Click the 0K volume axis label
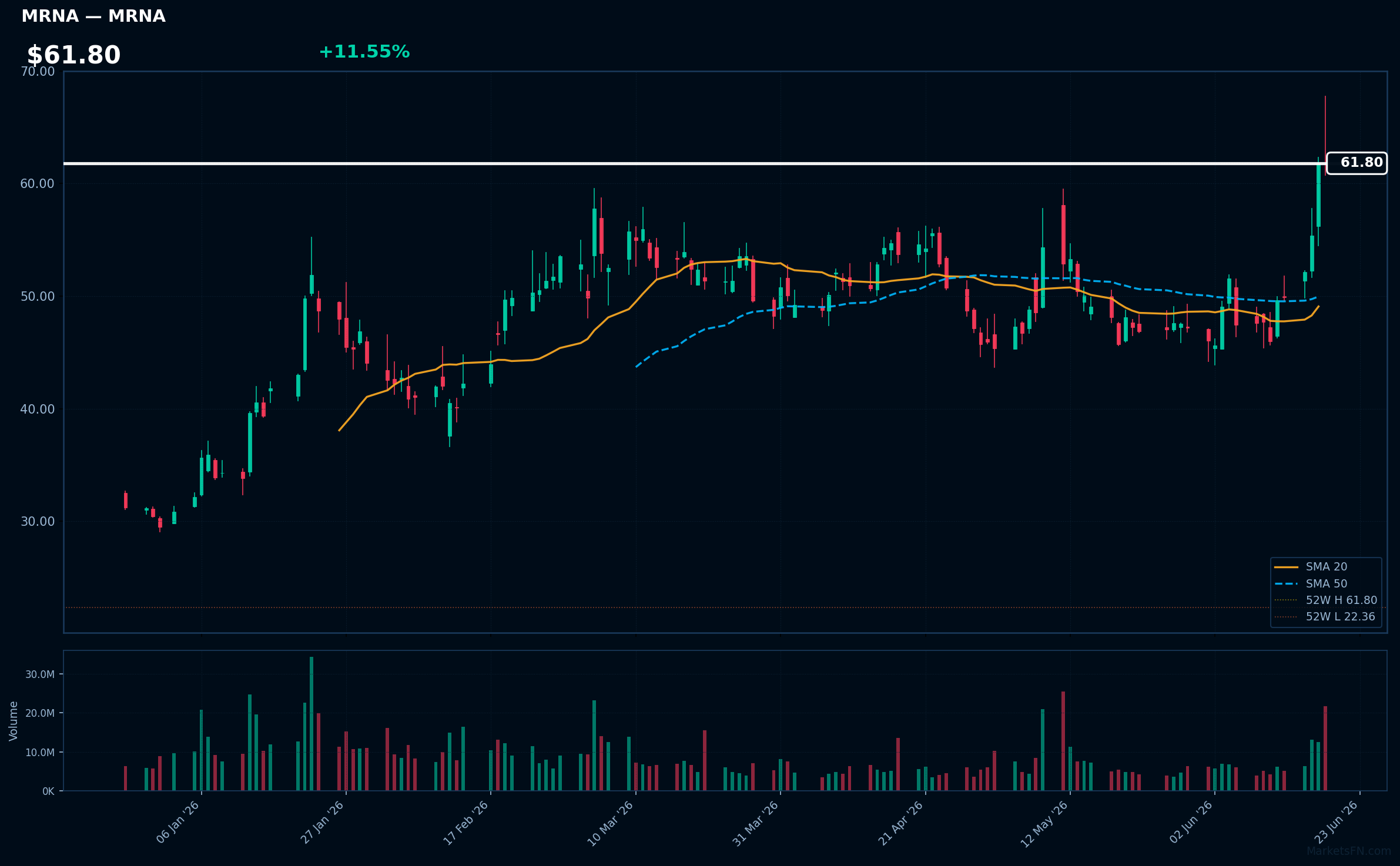The image size is (1400, 866). coord(48,791)
